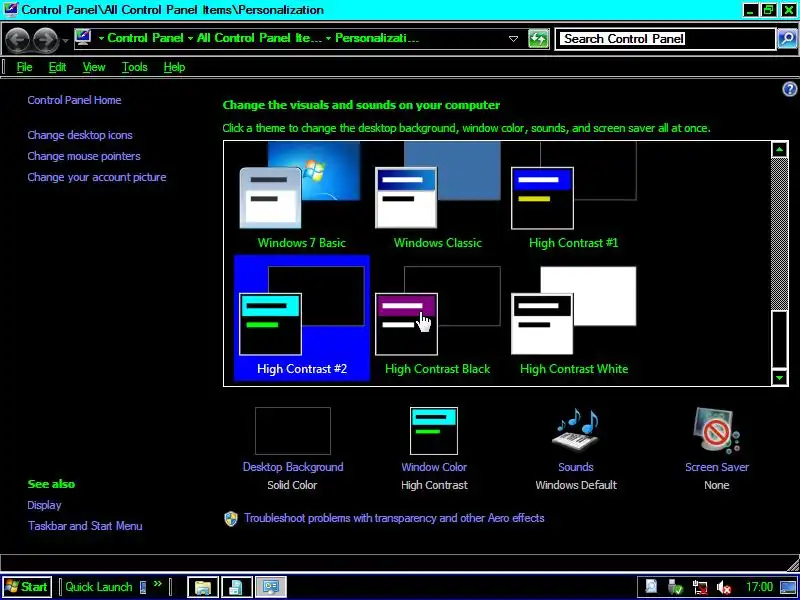Click the Desktop Background preview icon
The height and width of the screenshot is (600, 800).
point(293,431)
